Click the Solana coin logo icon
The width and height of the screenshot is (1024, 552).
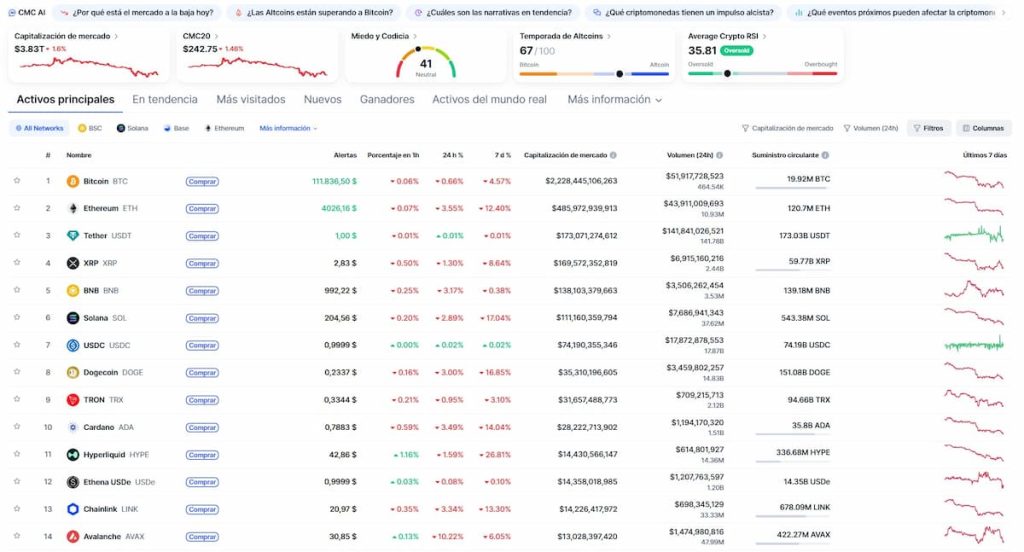pos(72,318)
